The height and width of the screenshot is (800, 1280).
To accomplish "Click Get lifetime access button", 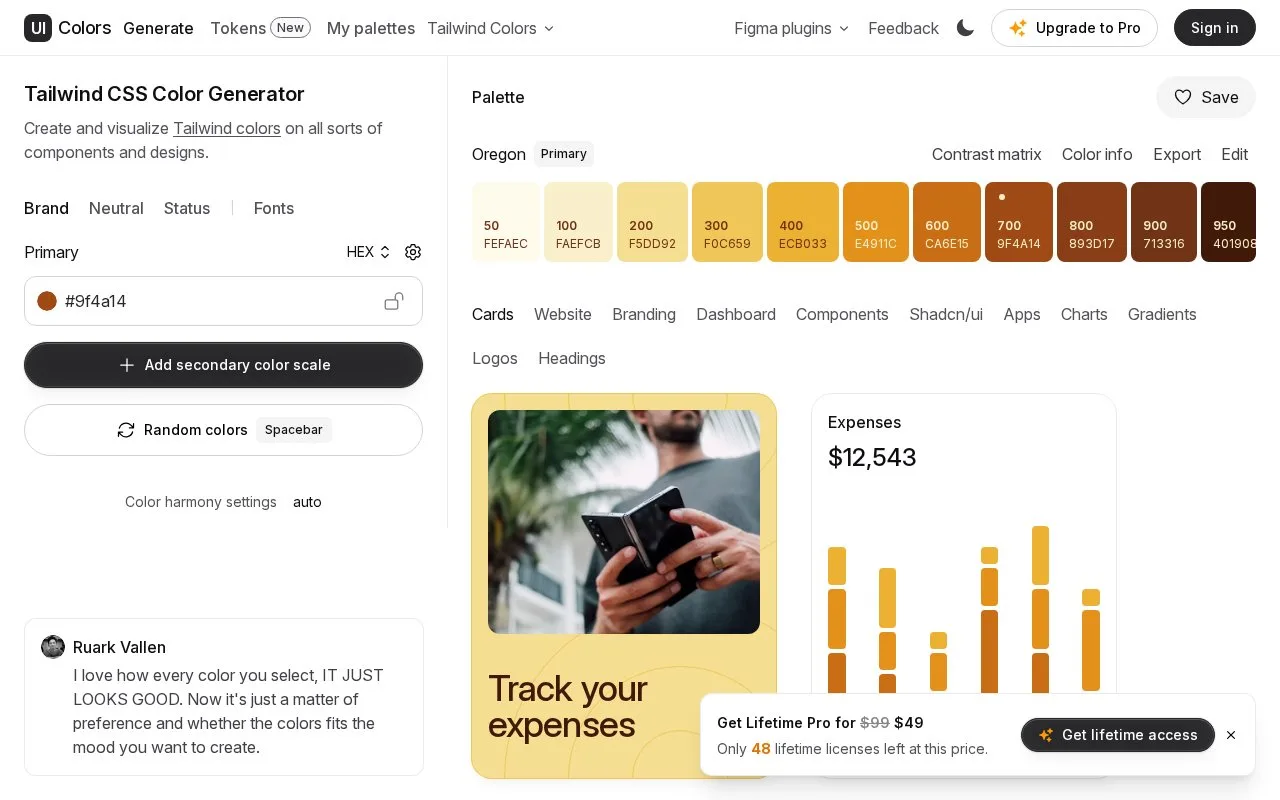I will click(1118, 735).
